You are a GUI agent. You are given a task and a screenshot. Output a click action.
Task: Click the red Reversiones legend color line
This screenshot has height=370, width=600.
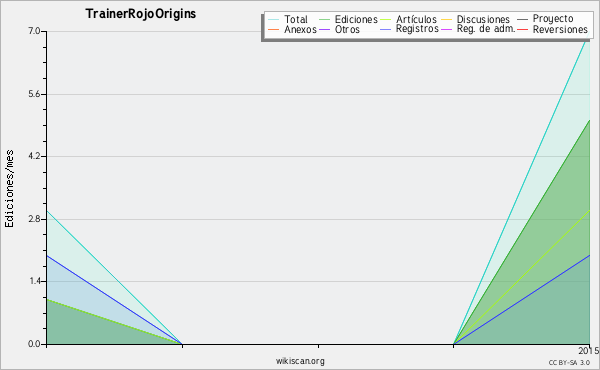click(523, 29)
